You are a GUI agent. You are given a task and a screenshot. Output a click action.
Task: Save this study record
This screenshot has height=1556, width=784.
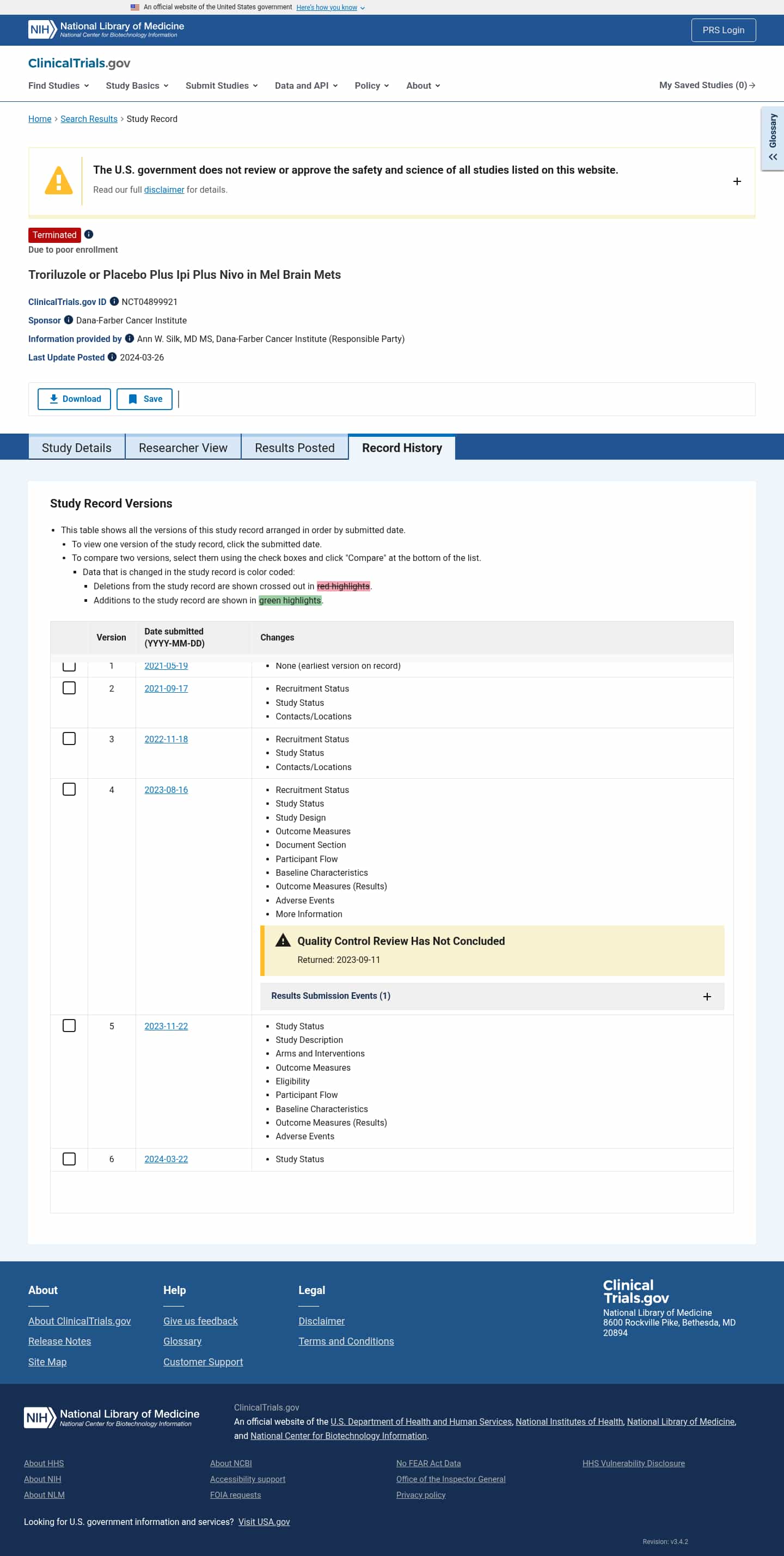click(x=144, y=399)
